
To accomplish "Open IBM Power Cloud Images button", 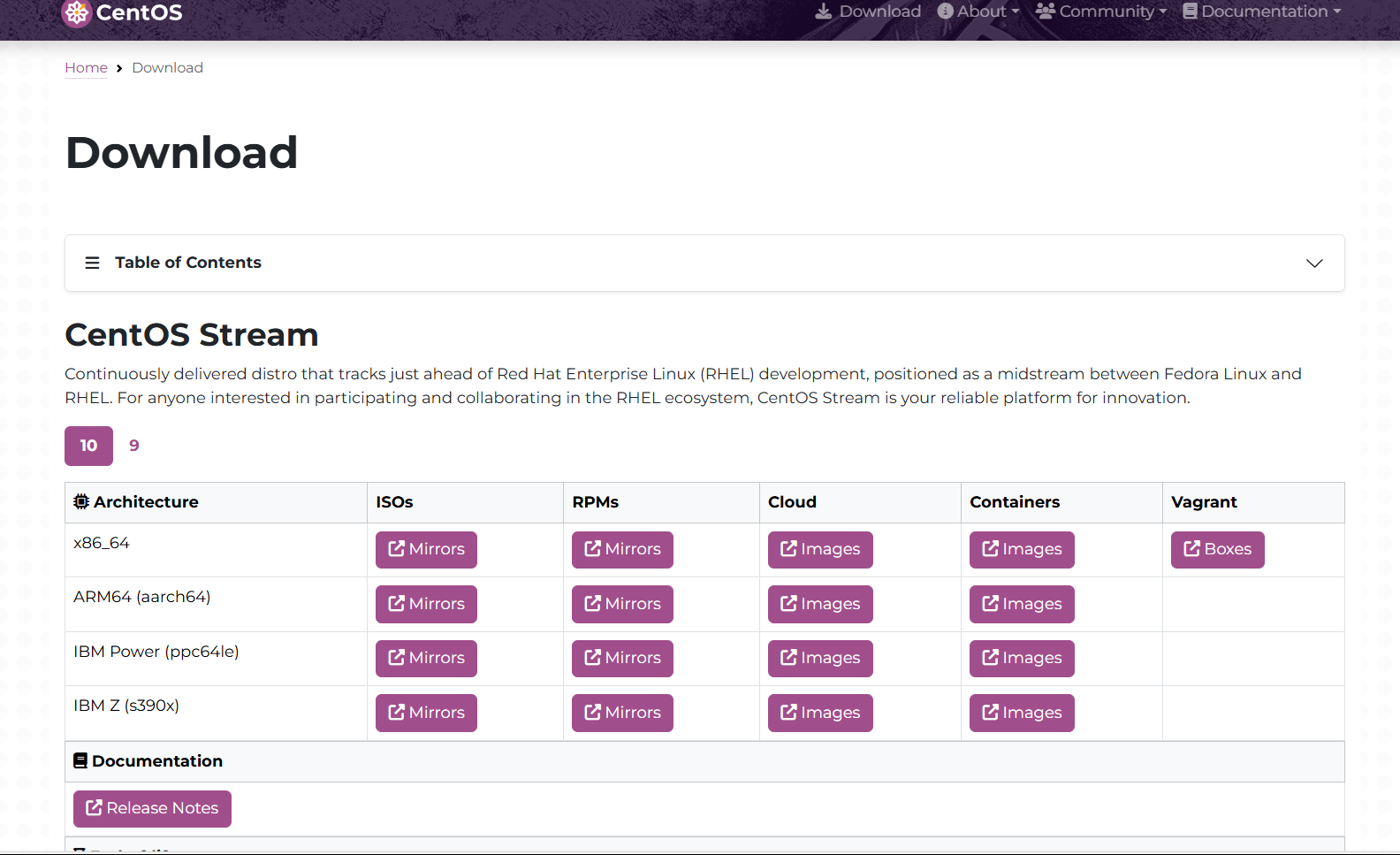I will [820, 659].
